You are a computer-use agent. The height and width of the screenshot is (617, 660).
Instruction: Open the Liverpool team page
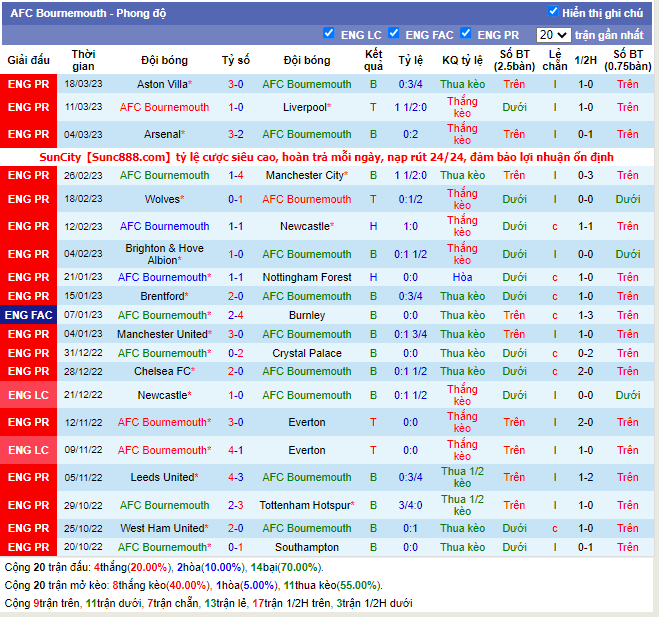304,107
